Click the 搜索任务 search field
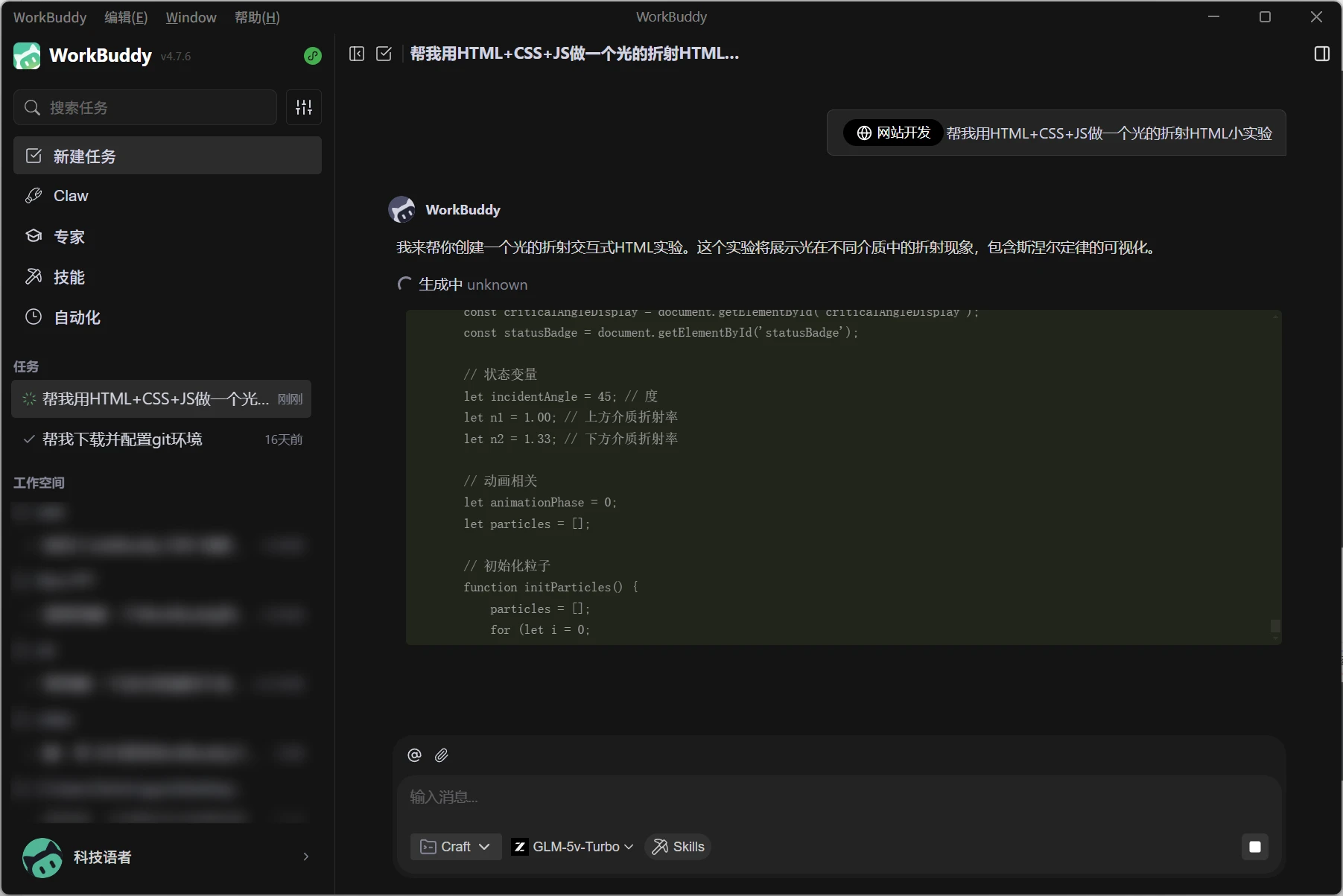The width and height of the screenshot is (1343, 896). pyautogui.click(x=146, y=107)
